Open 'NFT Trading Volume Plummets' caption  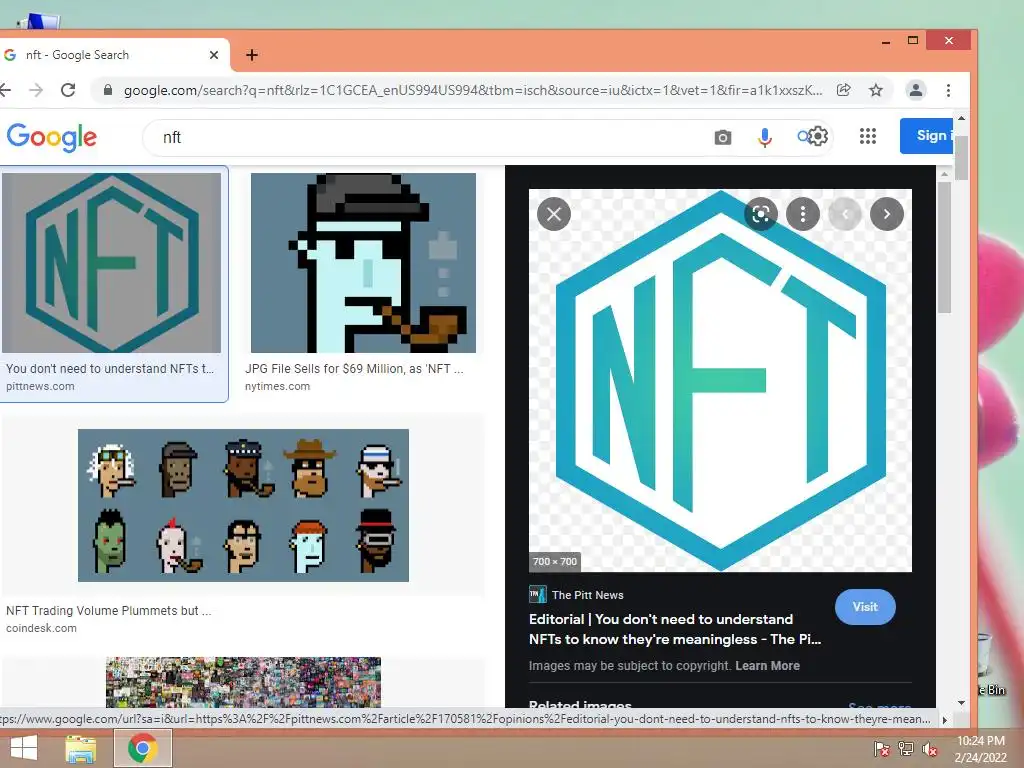pyautogui.click(x=108, y=611)
